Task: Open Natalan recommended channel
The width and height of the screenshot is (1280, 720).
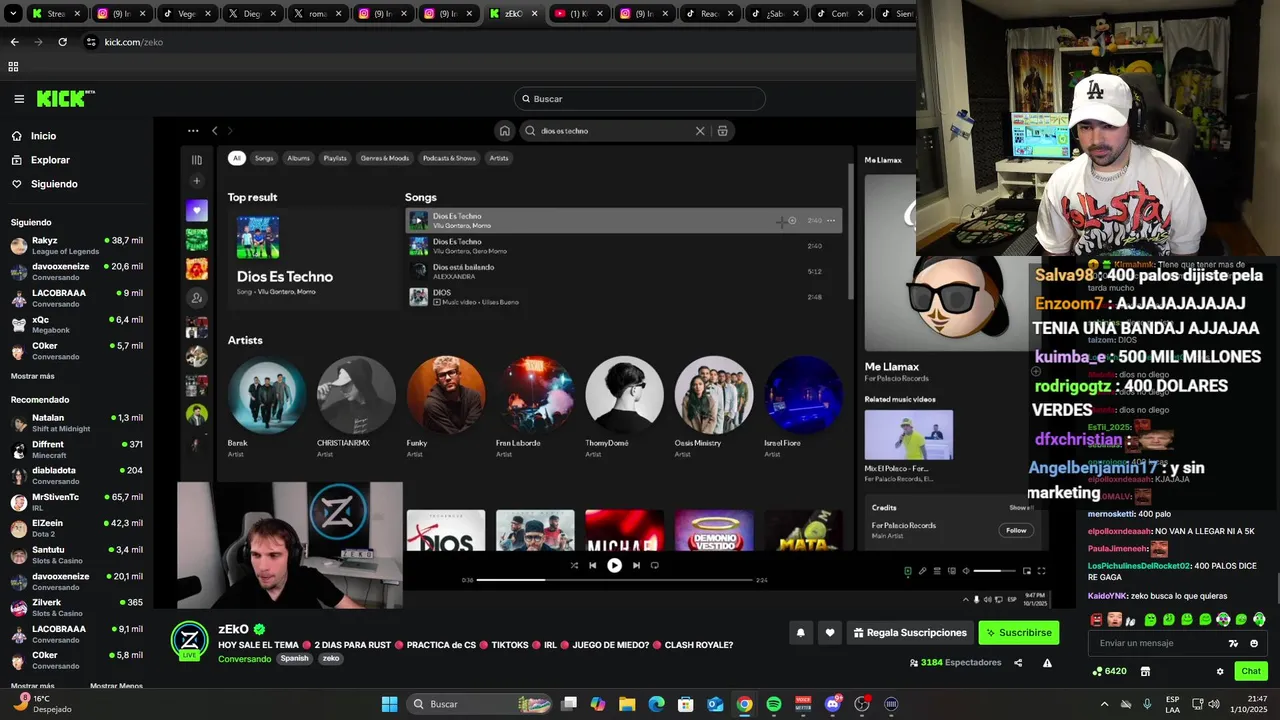Action: tap(77, 423)
